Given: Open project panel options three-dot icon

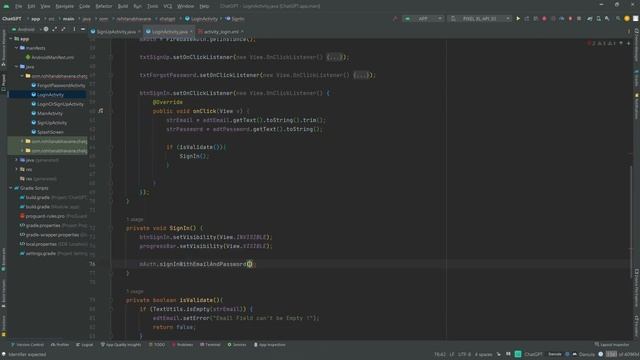Looking at the screenshot, I should (x=74, y=29).
